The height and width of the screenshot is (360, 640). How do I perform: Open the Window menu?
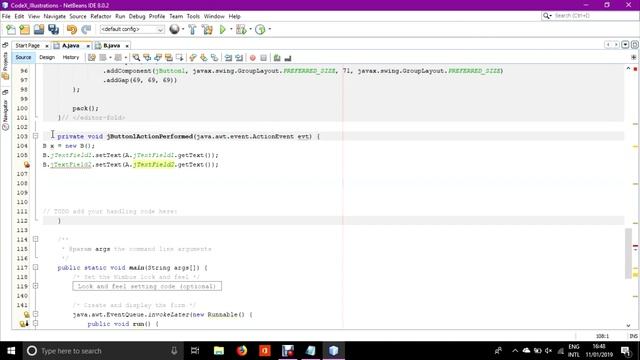(214, 16)
